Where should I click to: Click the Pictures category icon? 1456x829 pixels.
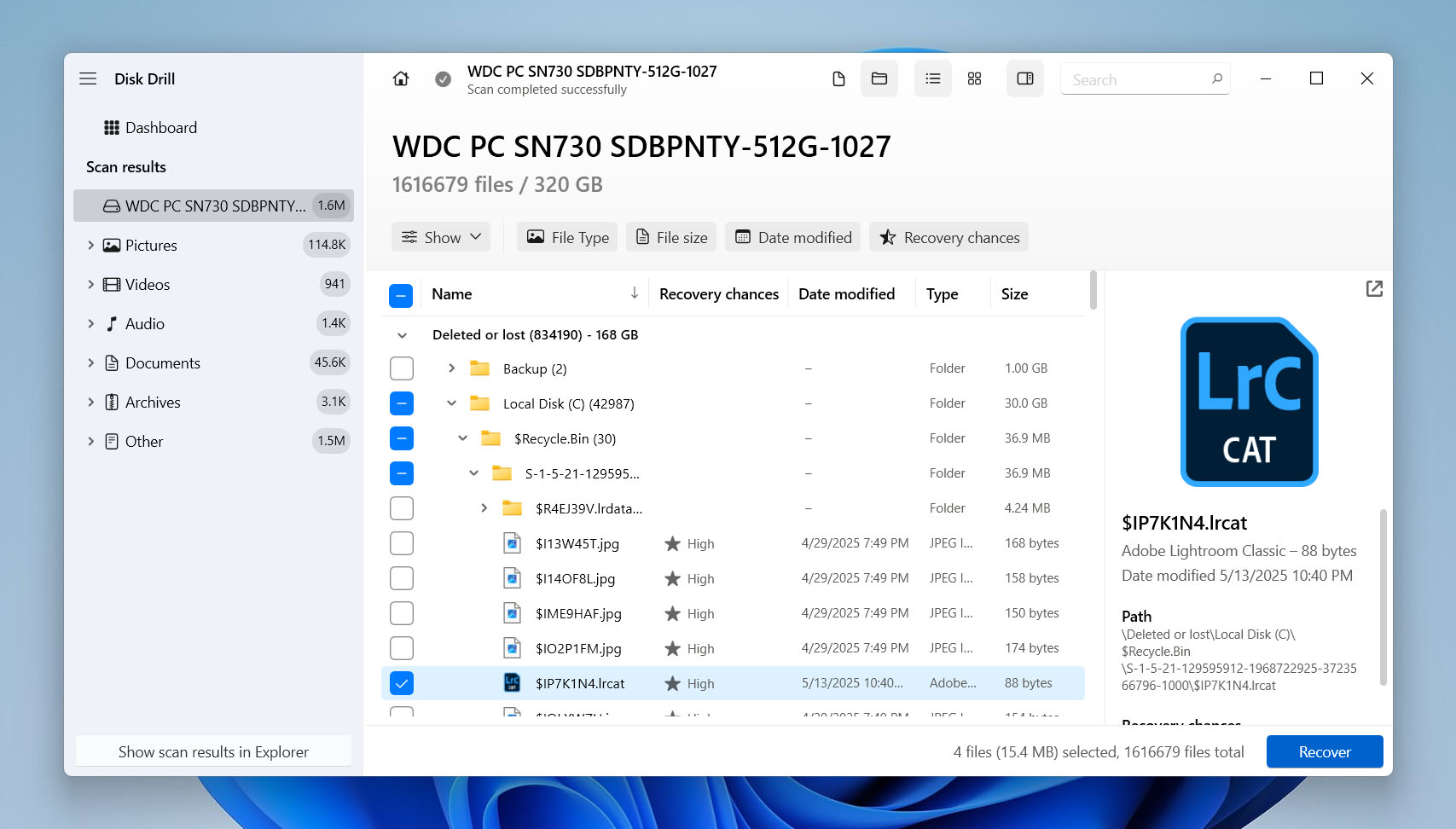[112, 246]
